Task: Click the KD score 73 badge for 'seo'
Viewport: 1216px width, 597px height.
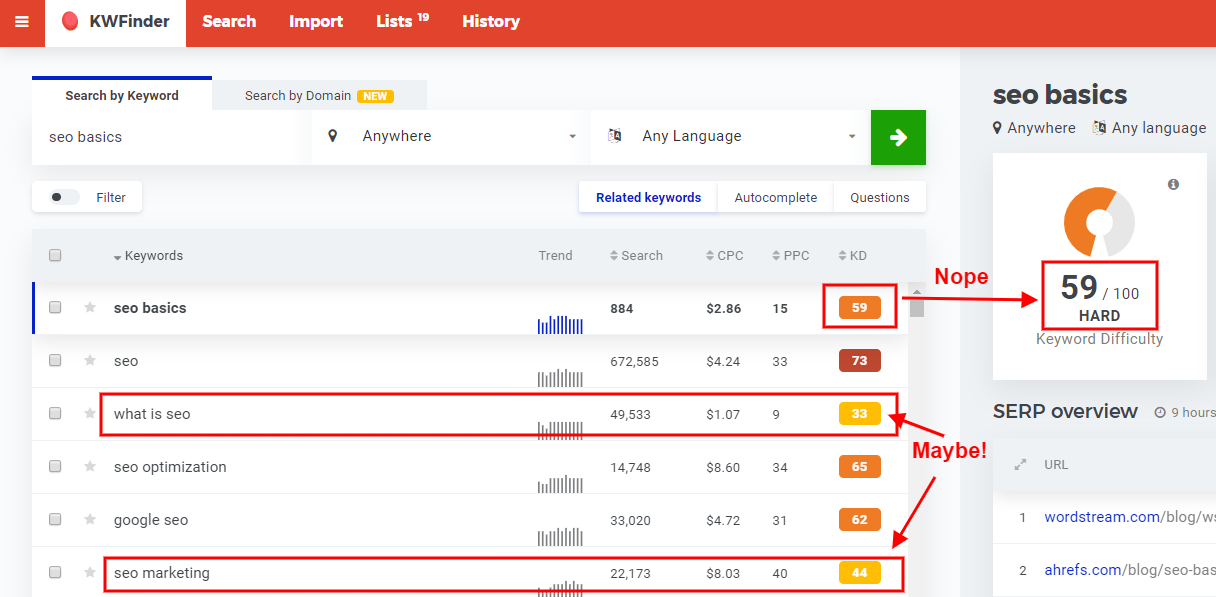Action: [859, 361]
